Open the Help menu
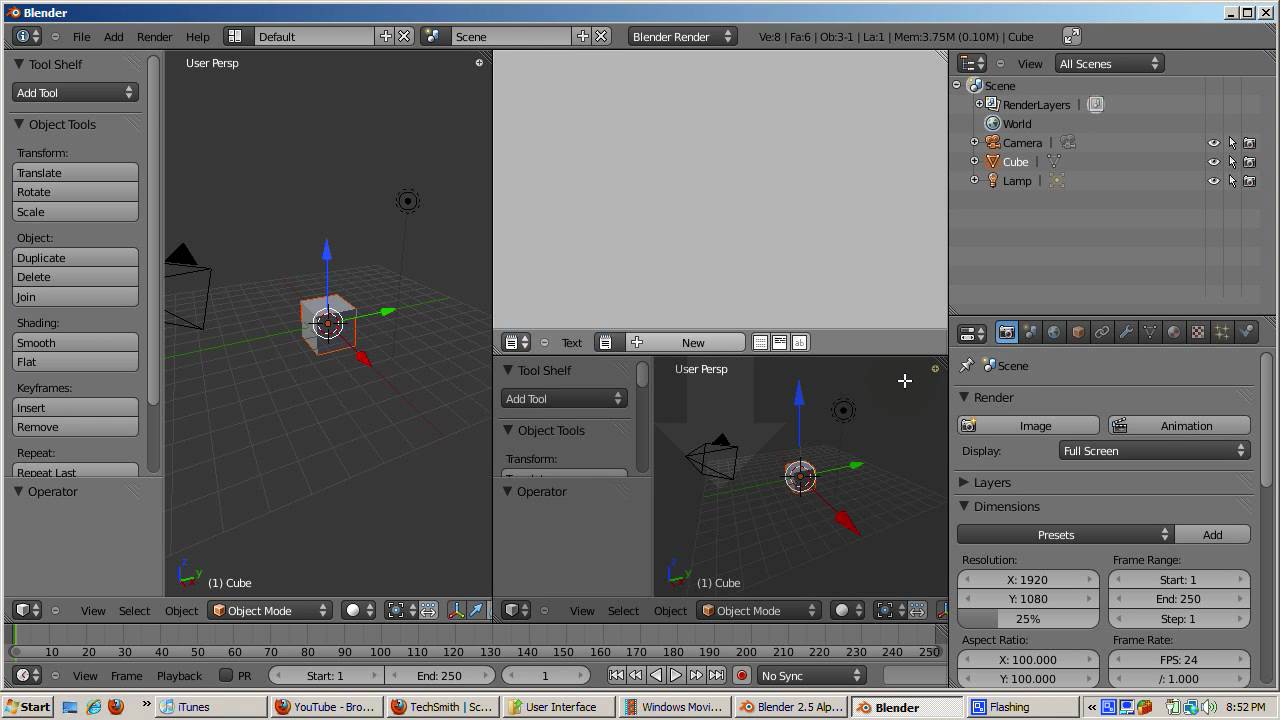This screenshot has width=1280, height=720. pyautogui.click(x=197, y=37)
